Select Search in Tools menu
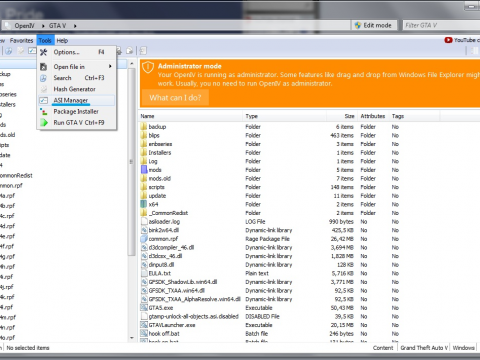Viewport: 480px width, 360px height. (77, 78)
